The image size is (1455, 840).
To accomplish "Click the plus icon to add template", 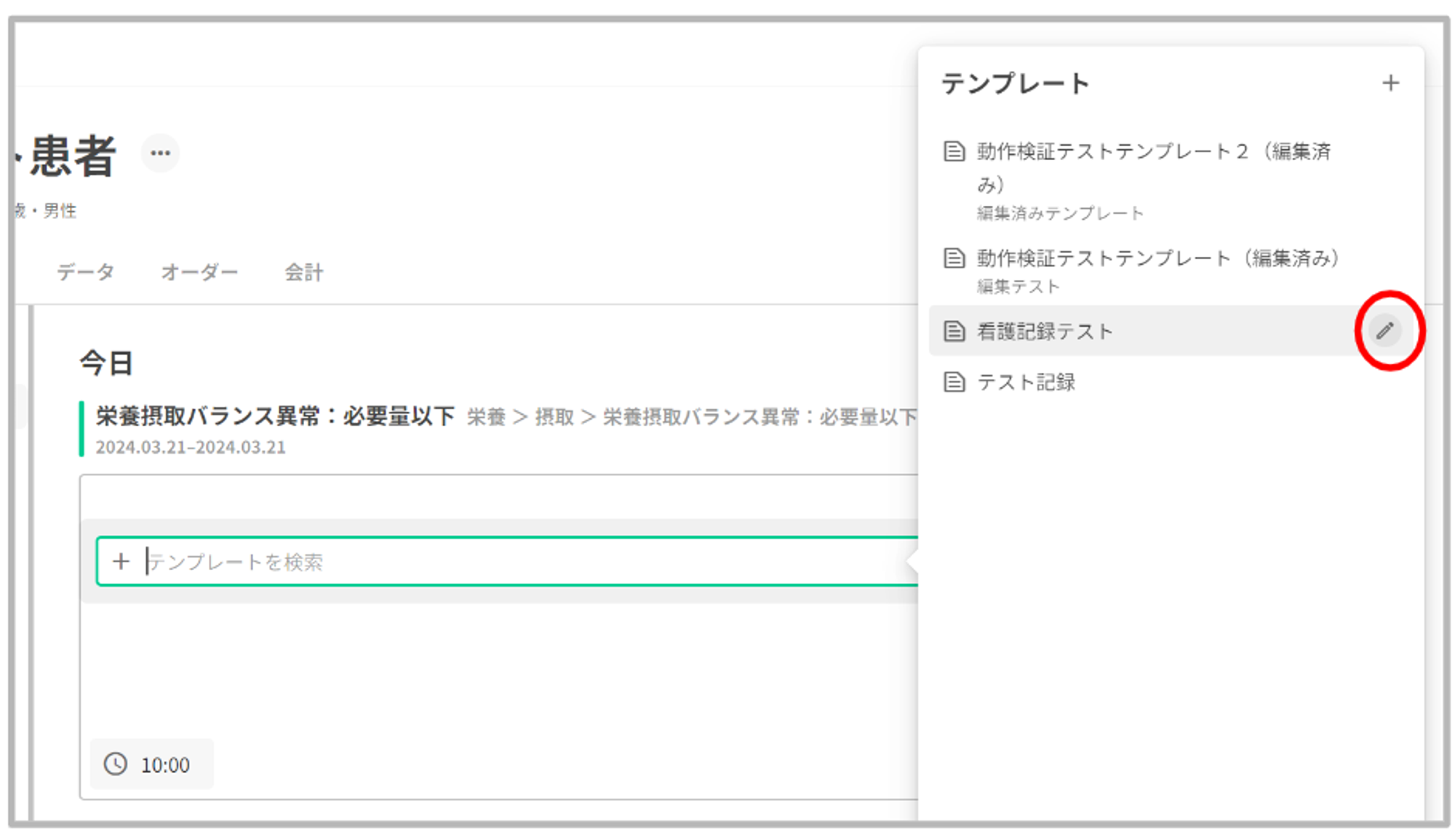I will coord(1390,83).
